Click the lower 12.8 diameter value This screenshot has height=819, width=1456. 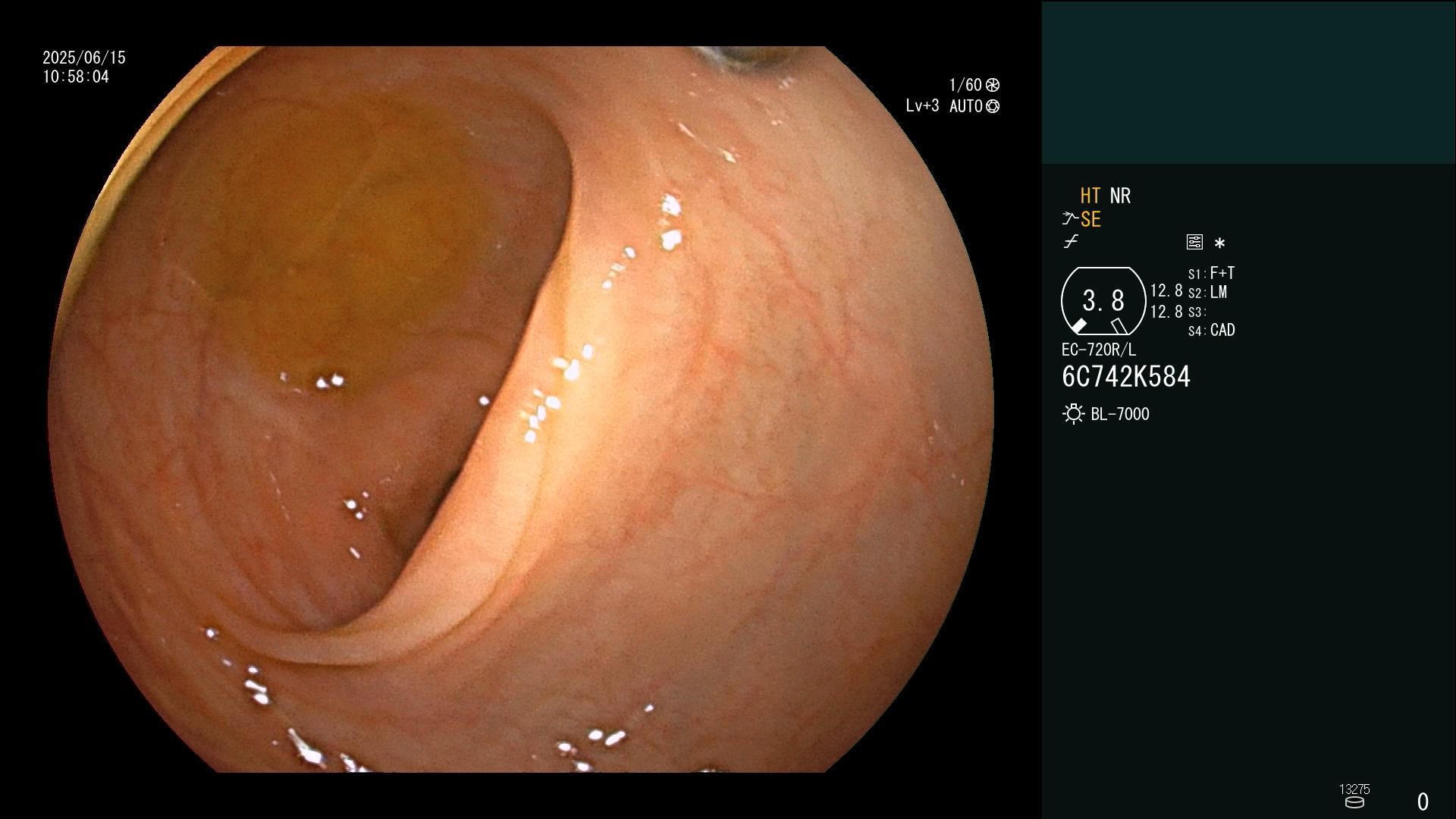[x=1166, y=312]
